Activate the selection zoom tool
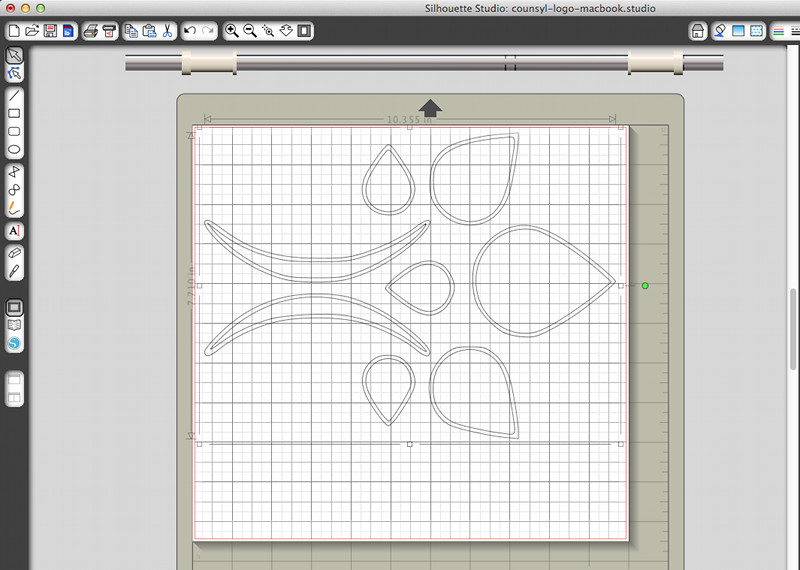Image resolution: width=800 pixels, height=570 pixels. pos(268,31)
